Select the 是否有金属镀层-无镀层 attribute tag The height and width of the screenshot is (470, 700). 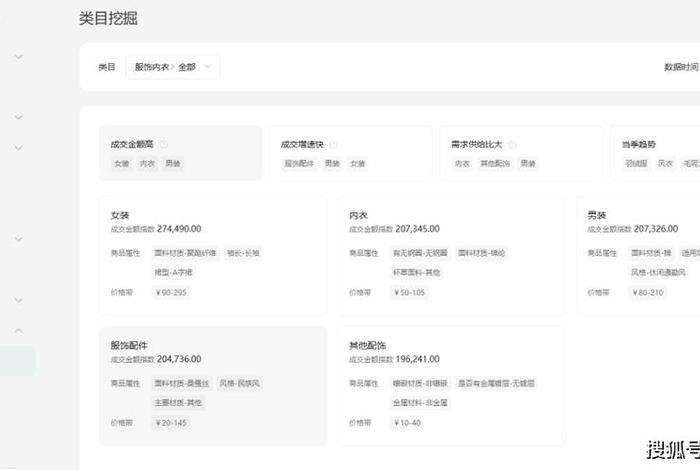coord(496,383)
